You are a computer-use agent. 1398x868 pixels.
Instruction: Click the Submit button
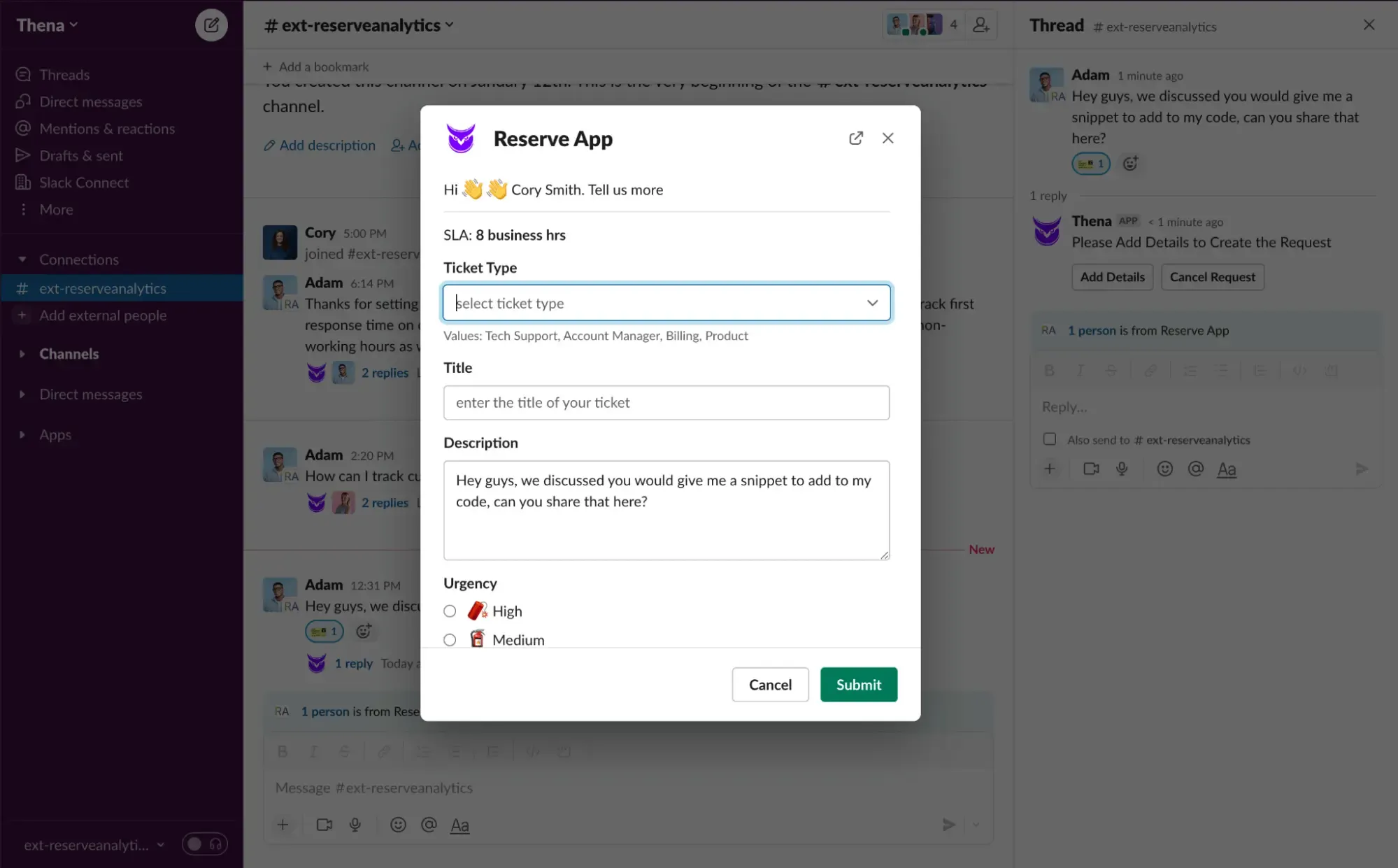tap(859, 685)
